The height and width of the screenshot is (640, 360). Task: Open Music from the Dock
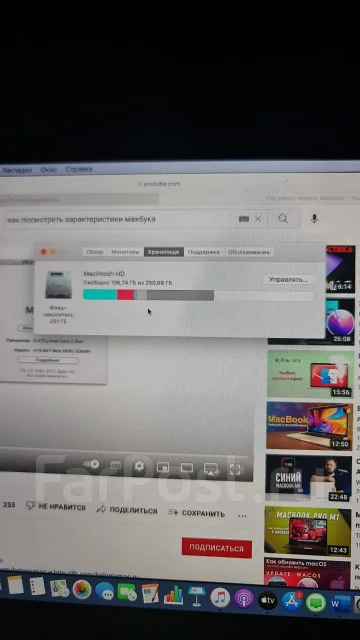220,598
